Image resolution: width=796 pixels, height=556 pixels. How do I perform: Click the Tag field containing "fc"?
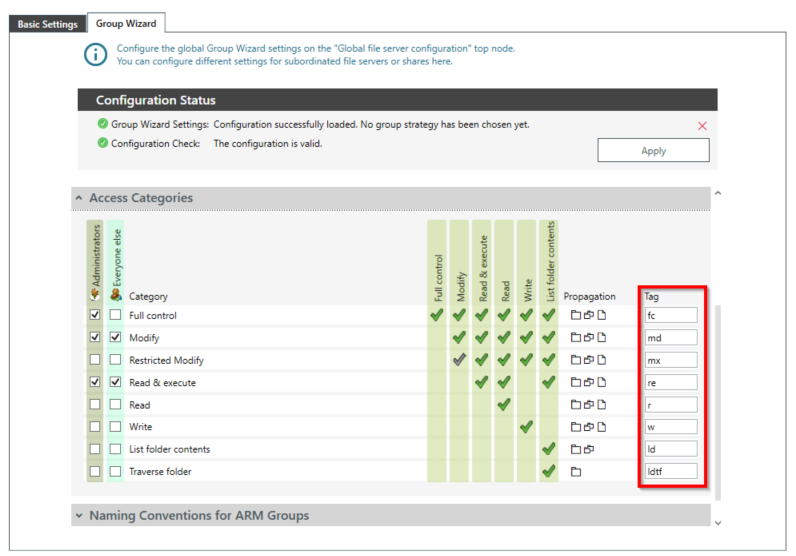click(671, 315)
